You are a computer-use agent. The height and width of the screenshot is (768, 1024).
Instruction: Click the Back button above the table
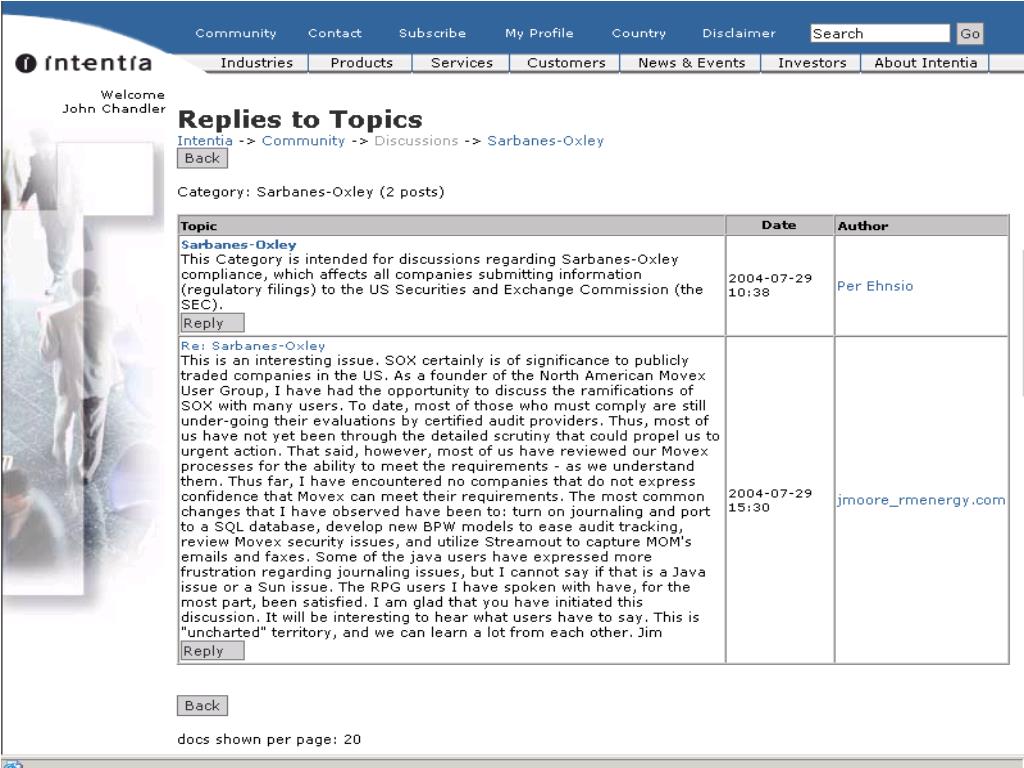click(x=202, y=158)
